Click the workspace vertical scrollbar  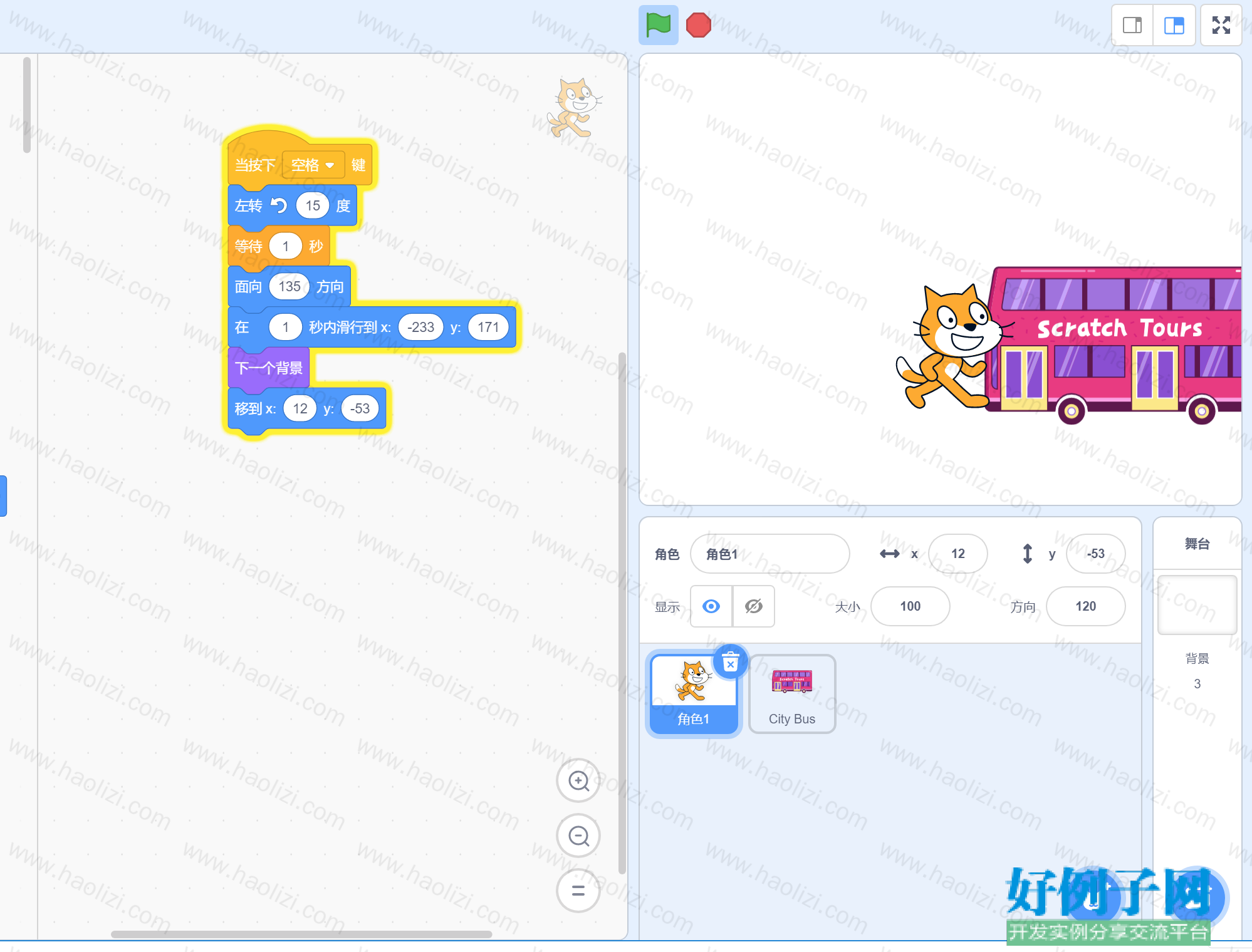622,613
